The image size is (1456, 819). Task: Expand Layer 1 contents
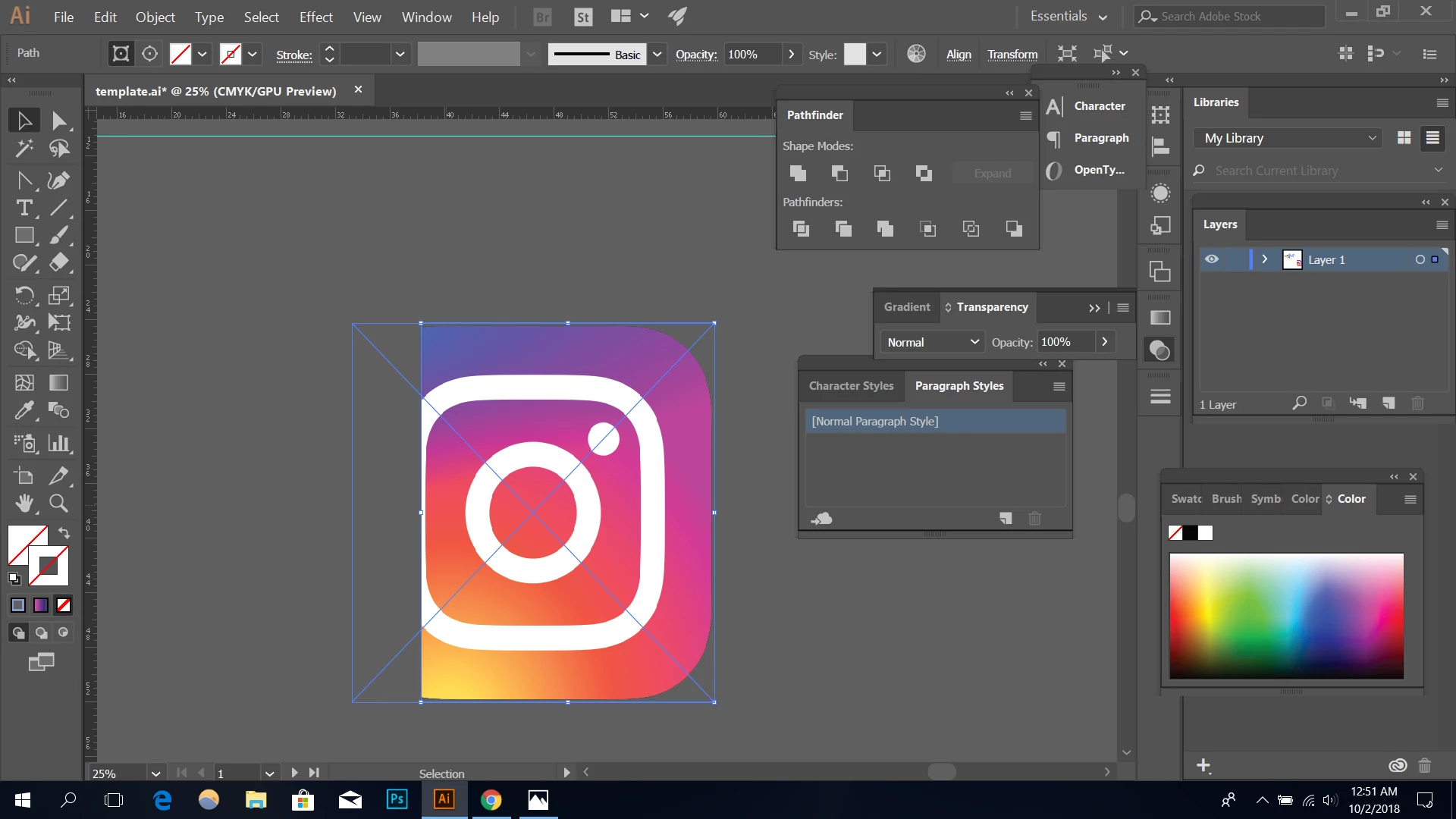coord(1264,259)
